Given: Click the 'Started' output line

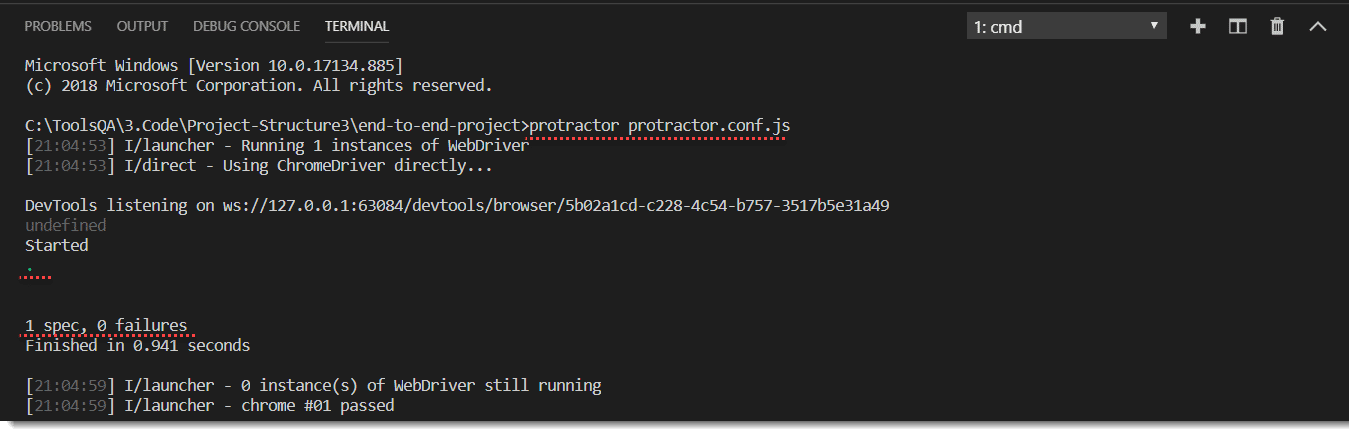Looking at the screenshot, I should (56, 246).
